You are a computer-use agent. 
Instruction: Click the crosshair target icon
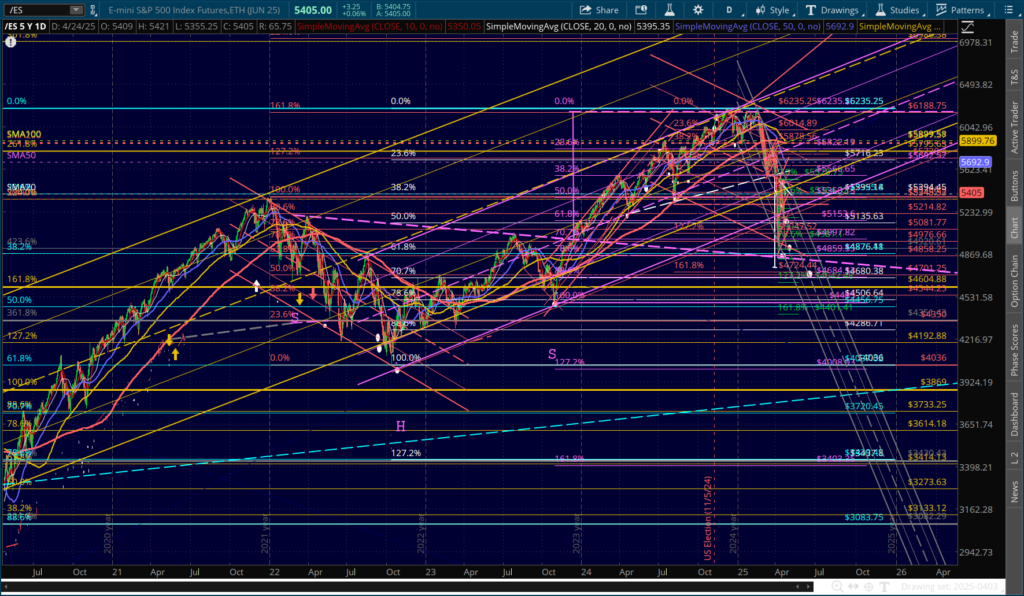(869, 587)
